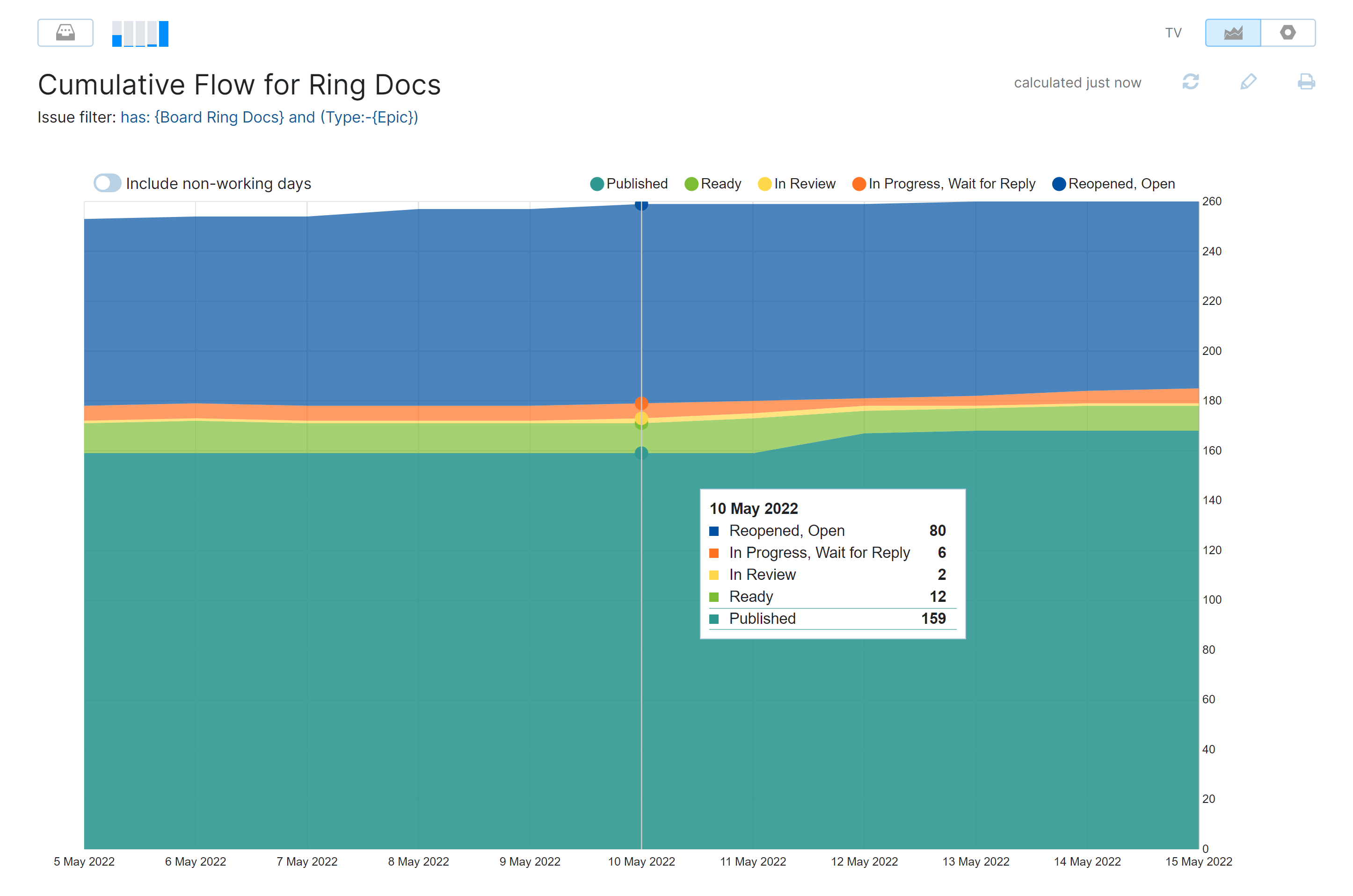The image size is (1353, 896).
Task: Open the board via the mini bar-chart icon
Action: tap(140, 33)
